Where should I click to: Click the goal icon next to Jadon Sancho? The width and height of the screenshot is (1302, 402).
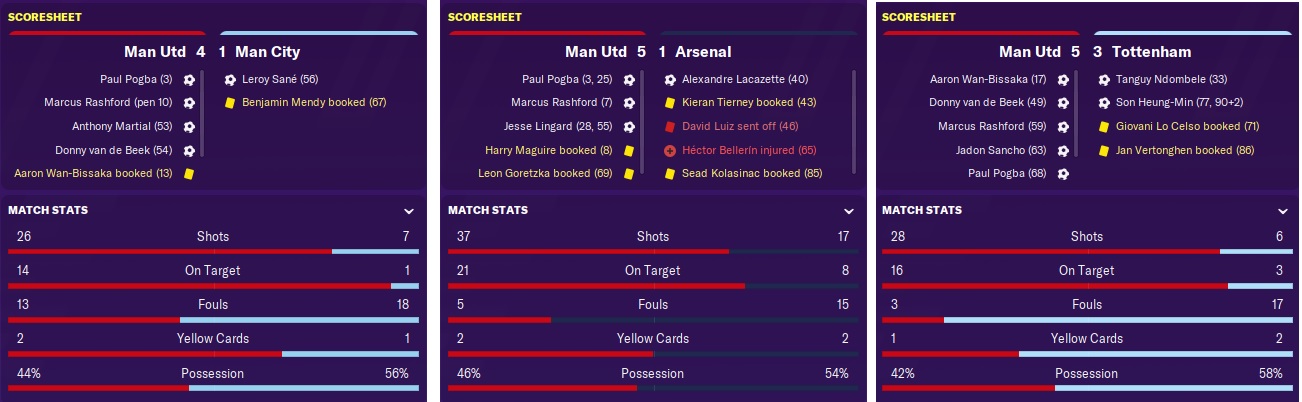[x=1062, y=150]
